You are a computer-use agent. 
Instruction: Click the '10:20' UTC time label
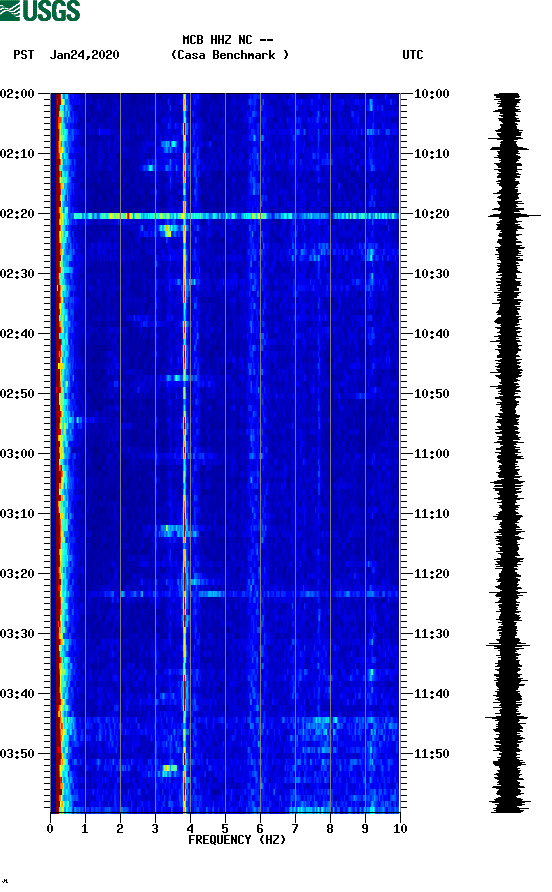tap(431, 213)
